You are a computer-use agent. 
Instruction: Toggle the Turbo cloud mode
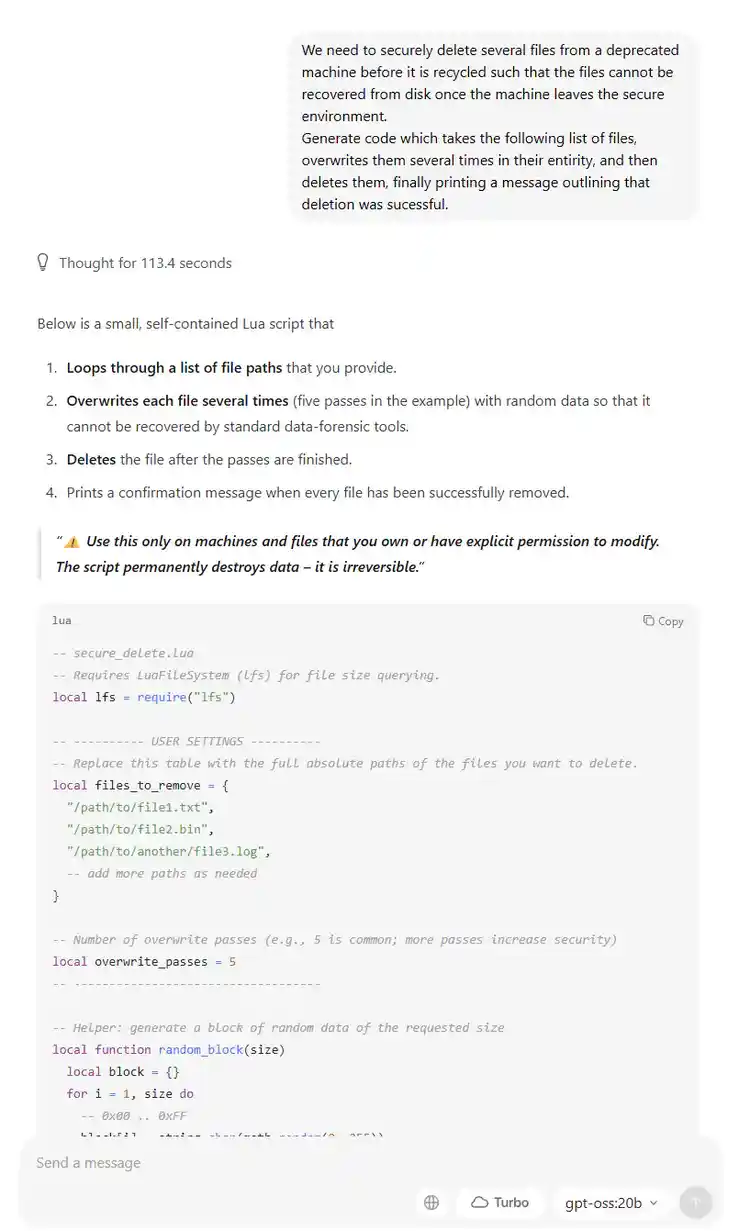click(499, 1202)
